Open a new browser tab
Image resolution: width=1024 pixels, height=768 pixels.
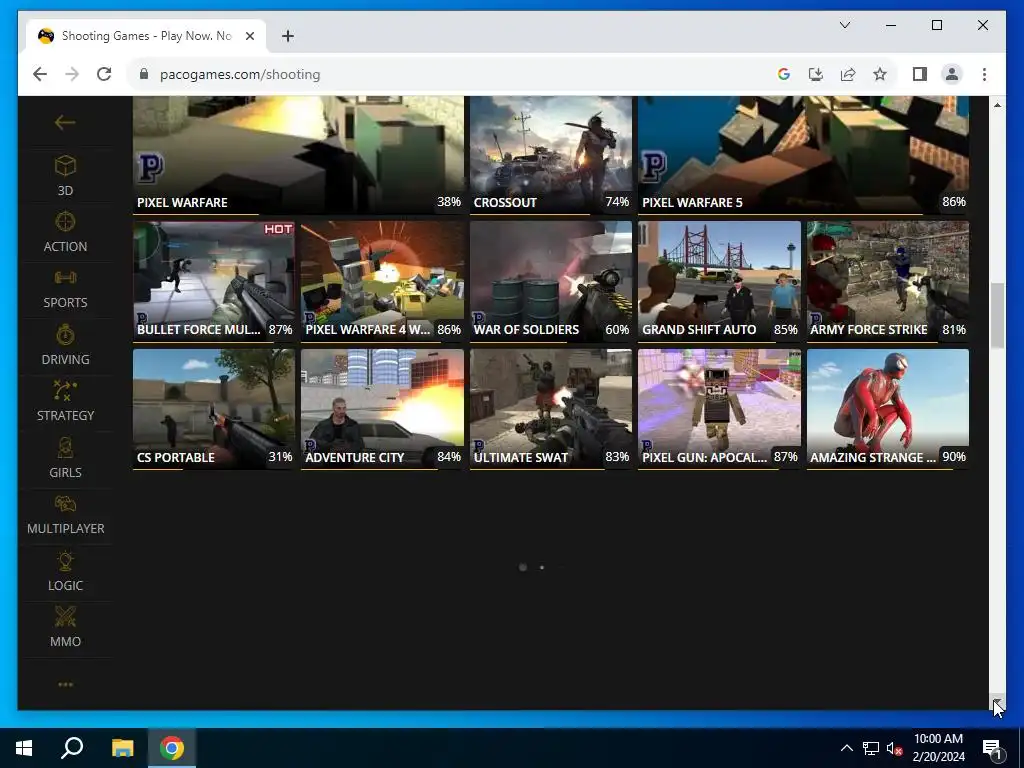pyautogui.click(x=288, y=36)
